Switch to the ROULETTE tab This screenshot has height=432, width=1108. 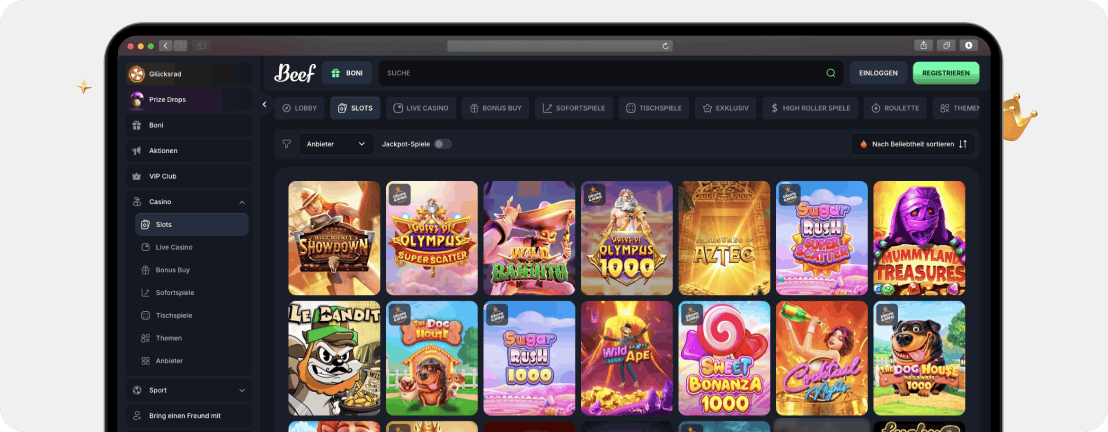pos(895,108)
